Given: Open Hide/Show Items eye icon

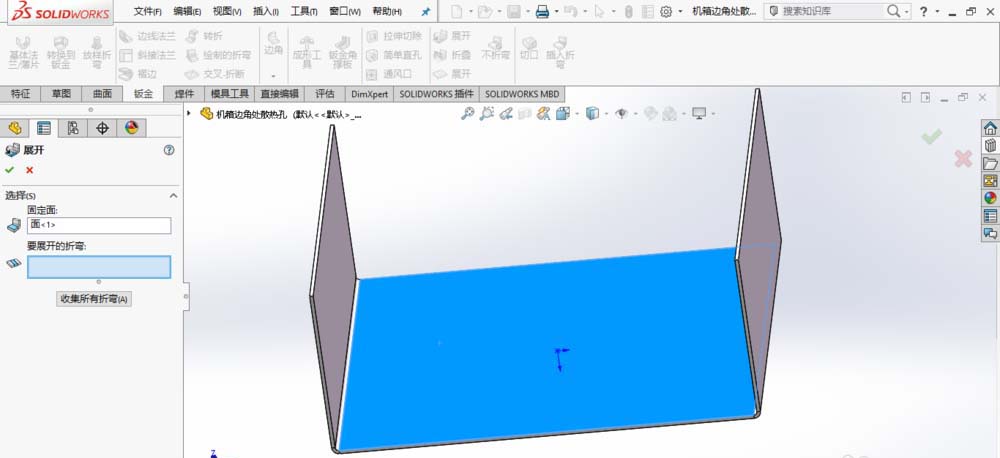Looking at the screenshot, I should [x=621, y=114].
